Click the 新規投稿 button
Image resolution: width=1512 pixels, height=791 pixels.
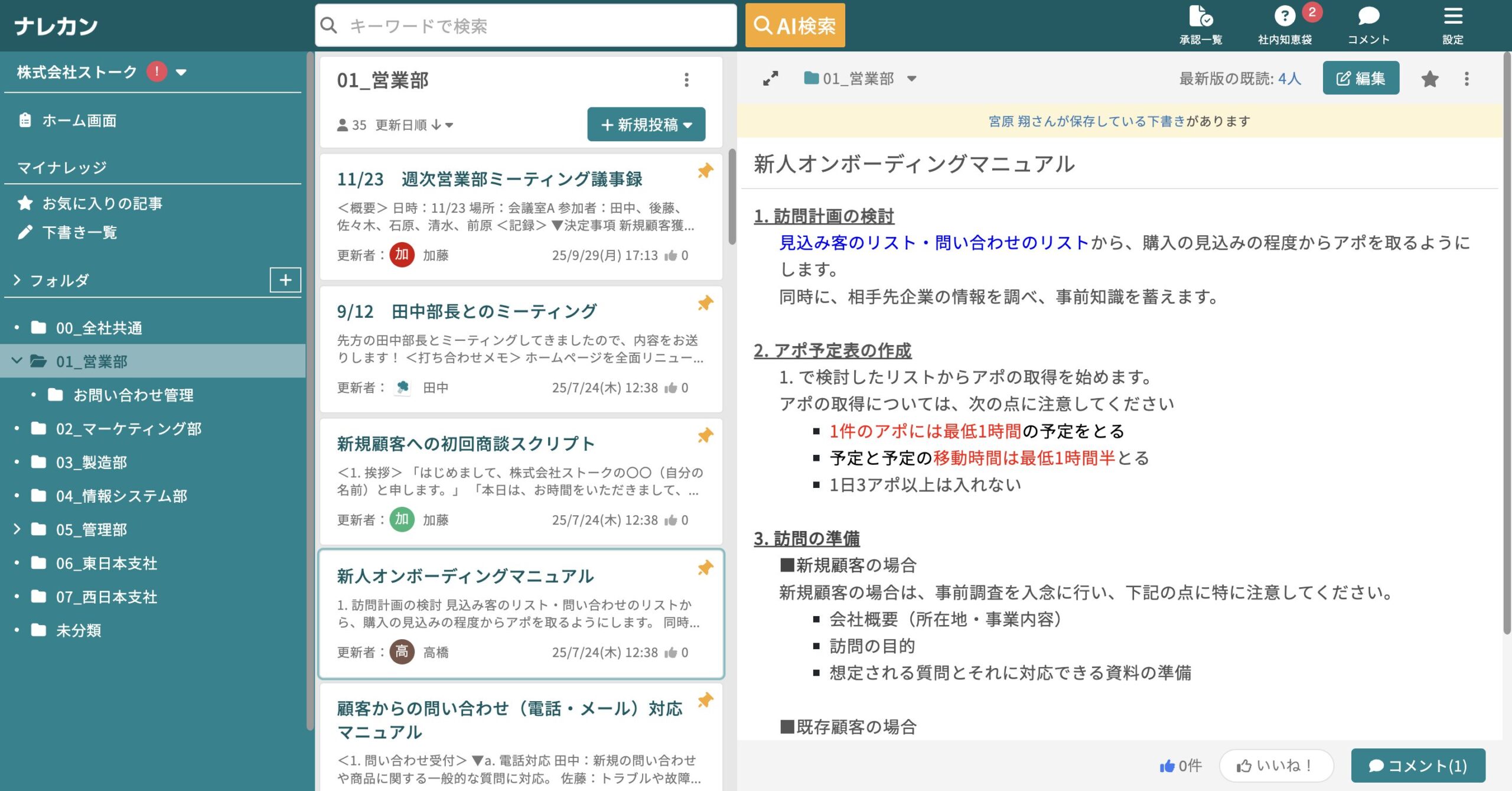[646, 125]
